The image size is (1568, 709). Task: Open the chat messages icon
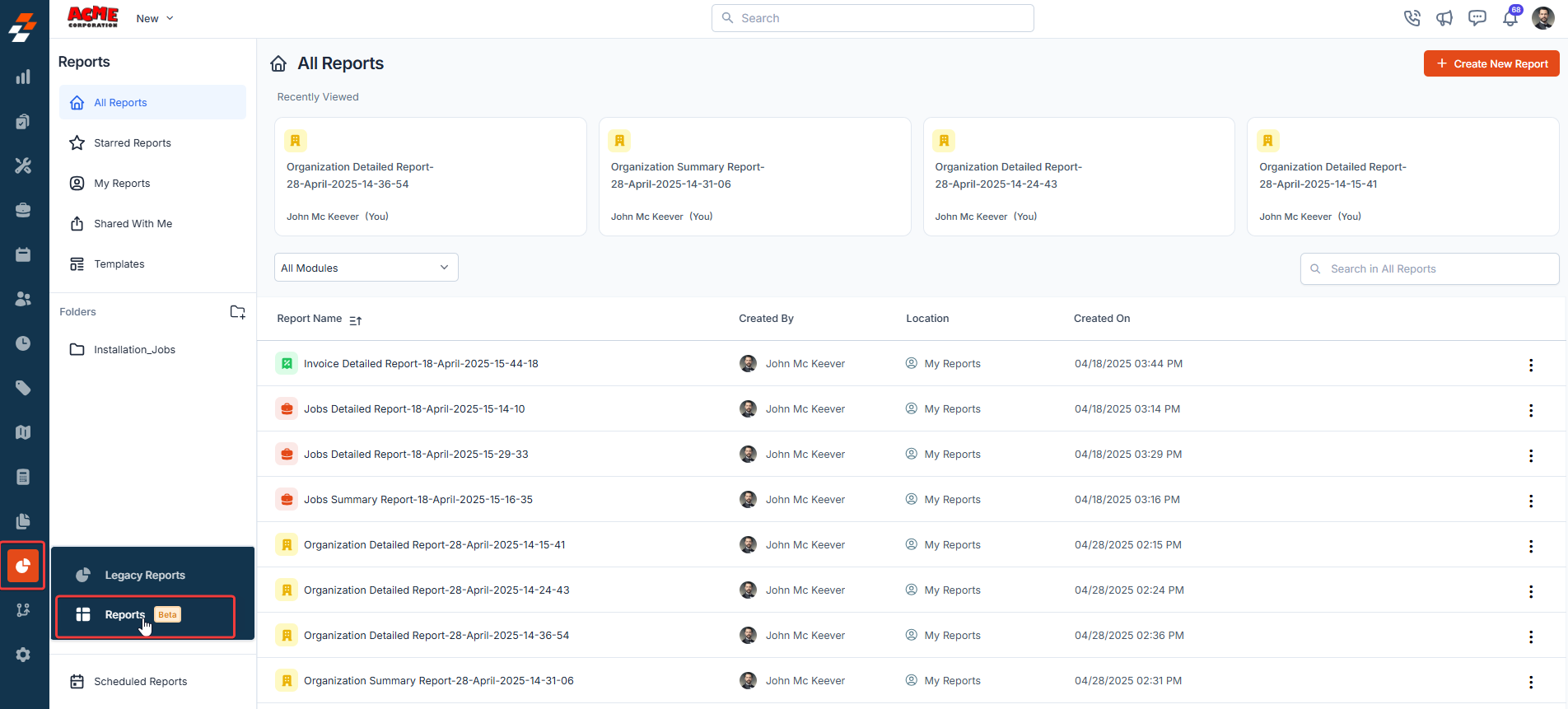coord(1477,18)
